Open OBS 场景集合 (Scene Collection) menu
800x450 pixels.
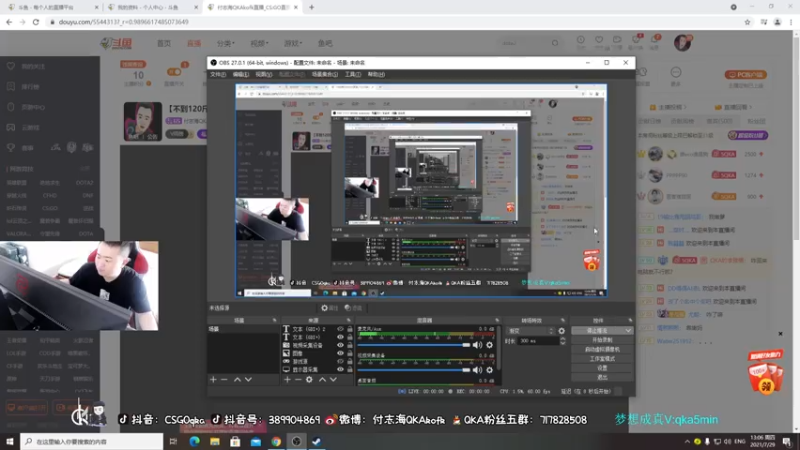(x=325, y=74)
